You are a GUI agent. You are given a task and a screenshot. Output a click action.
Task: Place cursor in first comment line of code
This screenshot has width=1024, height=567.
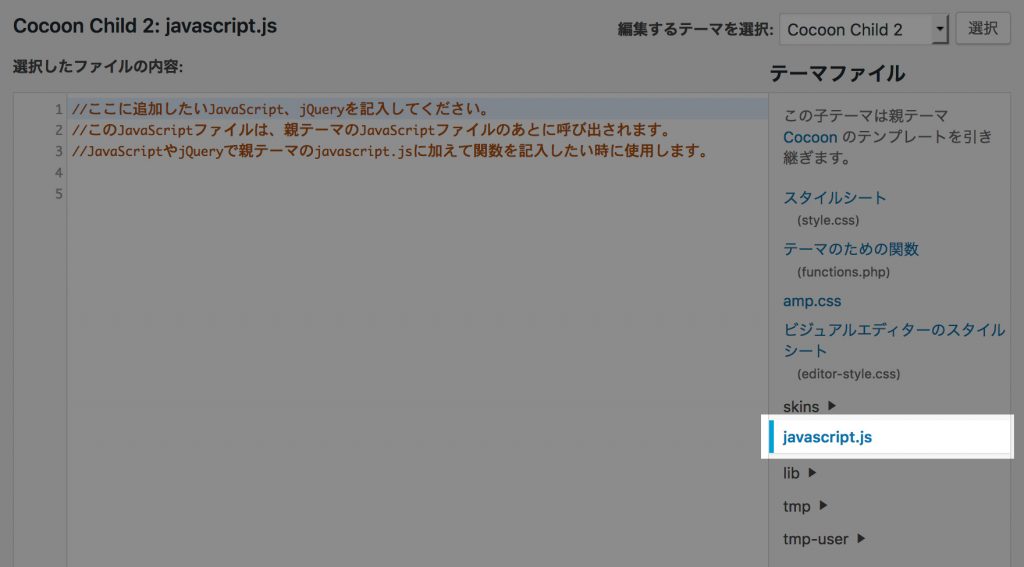tap(280, 109)
